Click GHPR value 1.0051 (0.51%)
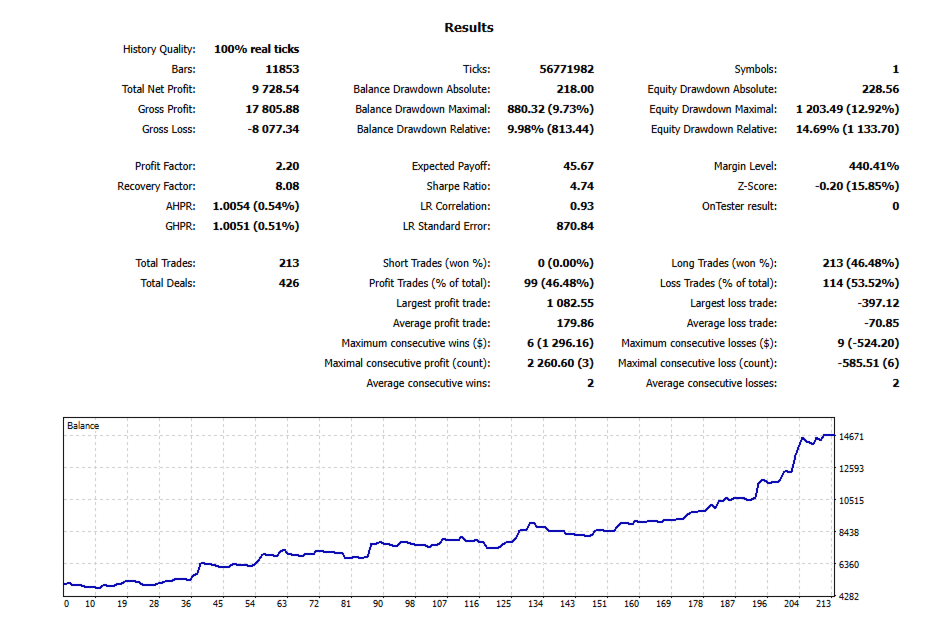 pyautogui.click(x=256, y=226)
